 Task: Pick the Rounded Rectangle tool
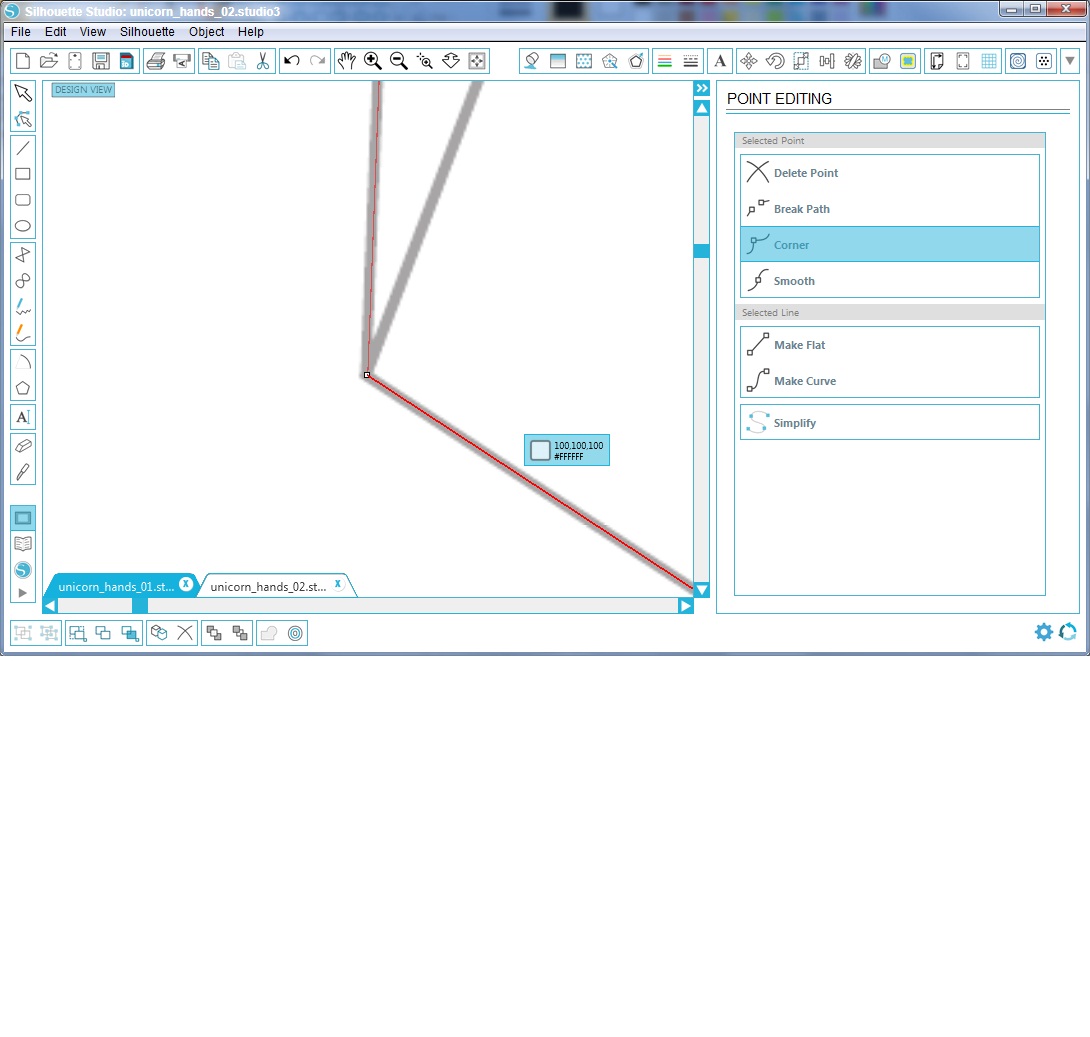(x=23, y=200)
